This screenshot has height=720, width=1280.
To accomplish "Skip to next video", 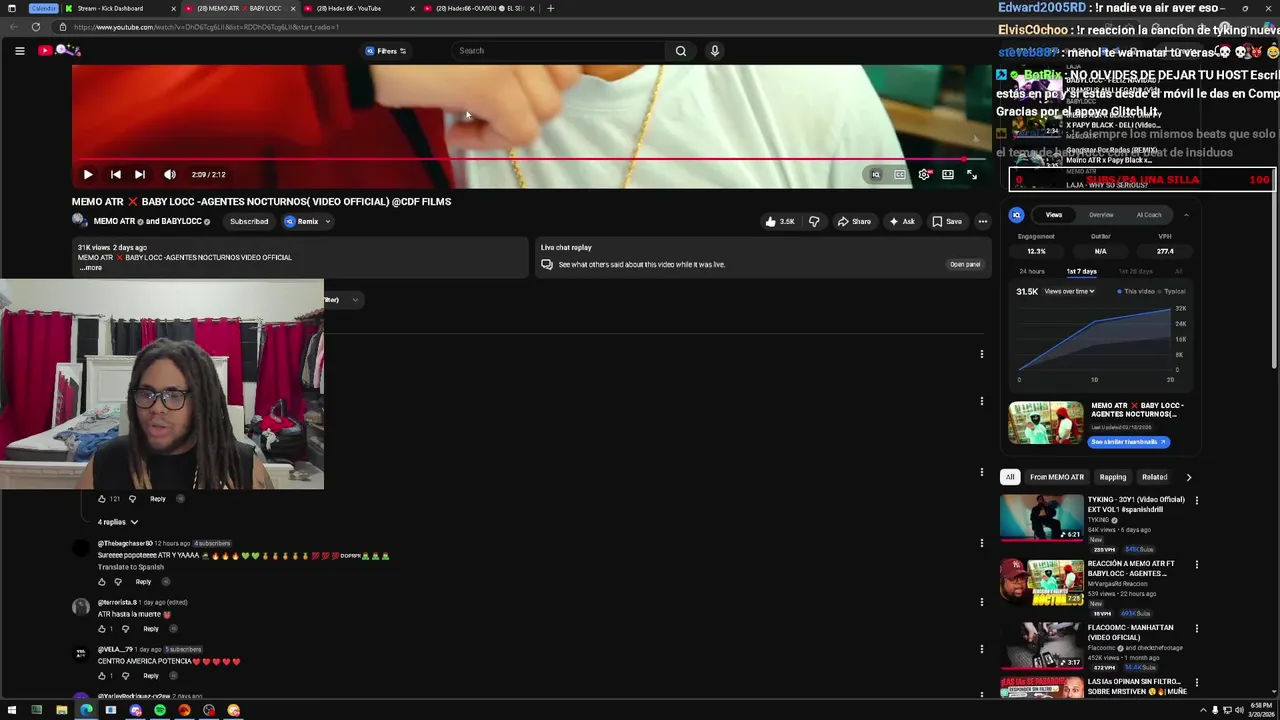I will click(x=140, y=174).
